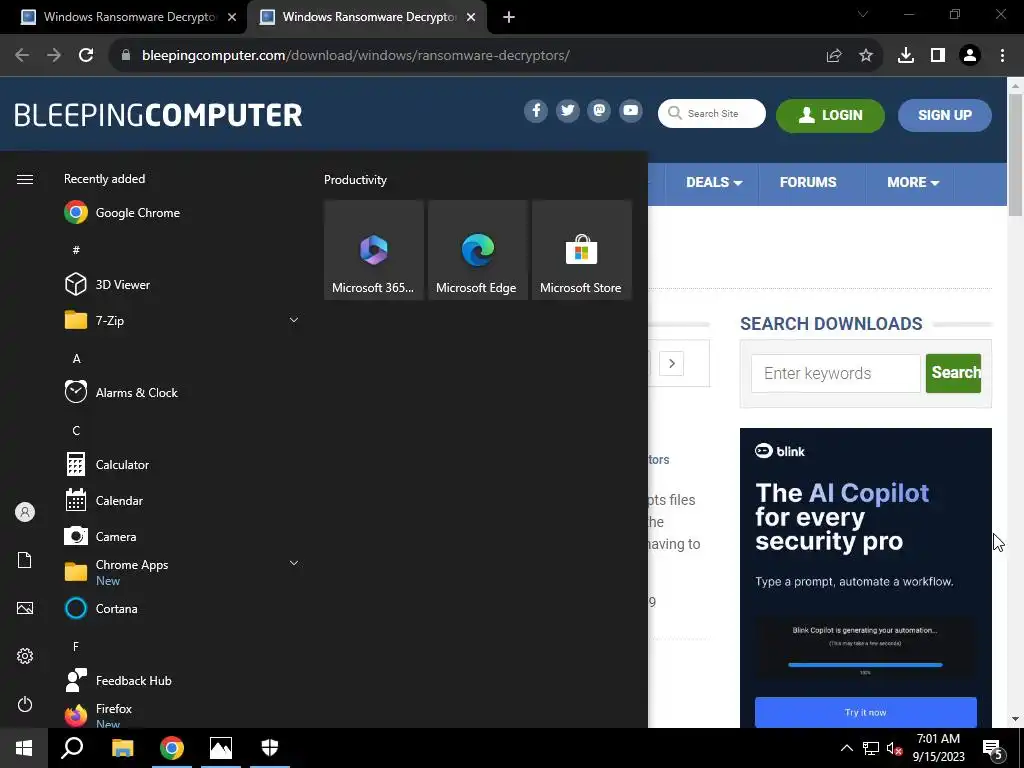Viewport: 1024px width, 768px height.
Task: Close the first Windows Ransomware Decryptor tab
Action: click(232, 18)
